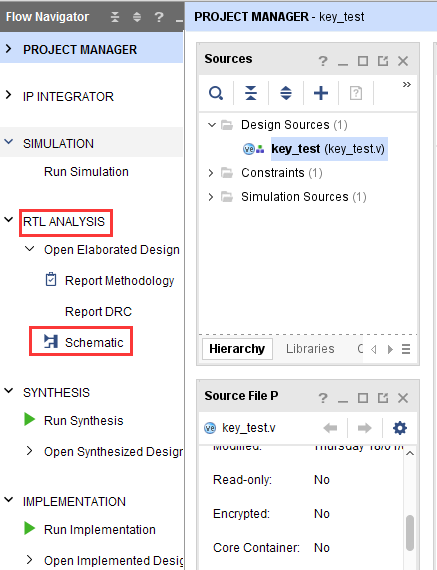This screenshot has width=437, height=570.
Task: Click the properties panel vertical scrollbar
Action: tap(410, 533)
